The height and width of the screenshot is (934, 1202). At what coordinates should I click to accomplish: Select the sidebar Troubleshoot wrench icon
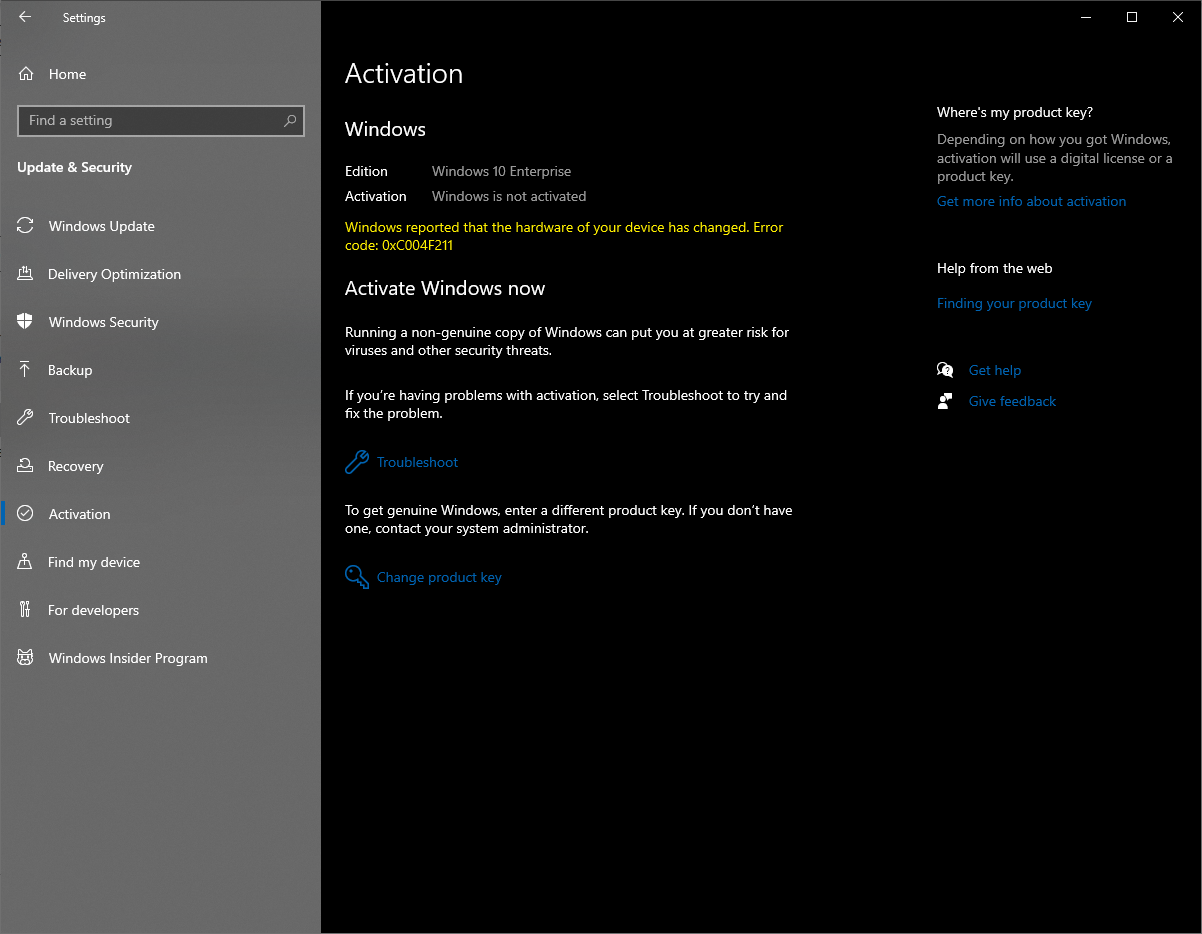[x=26, y=418]
